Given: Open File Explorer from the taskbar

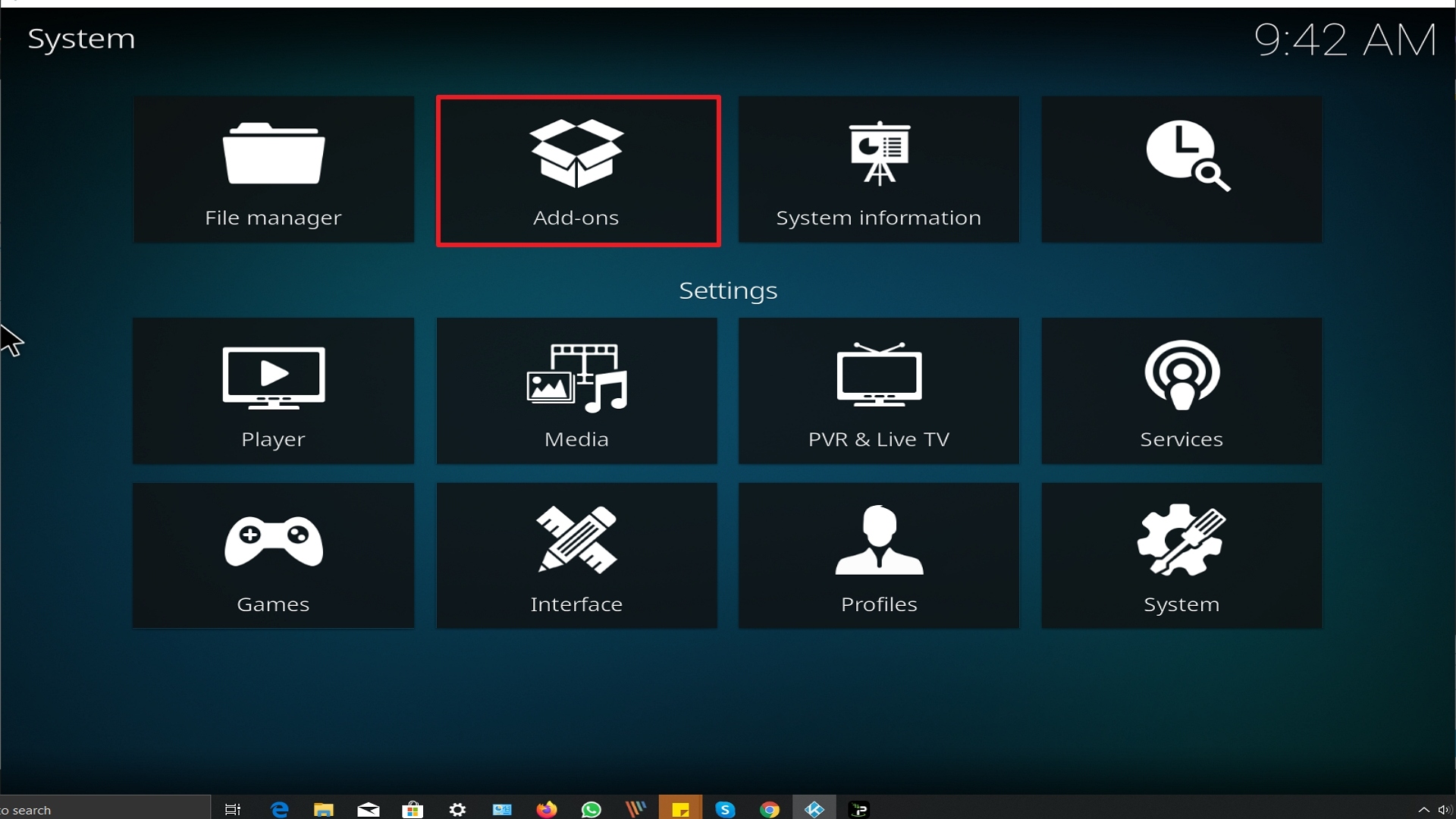Looking at the screenshot, I should (x=324, y=809).
